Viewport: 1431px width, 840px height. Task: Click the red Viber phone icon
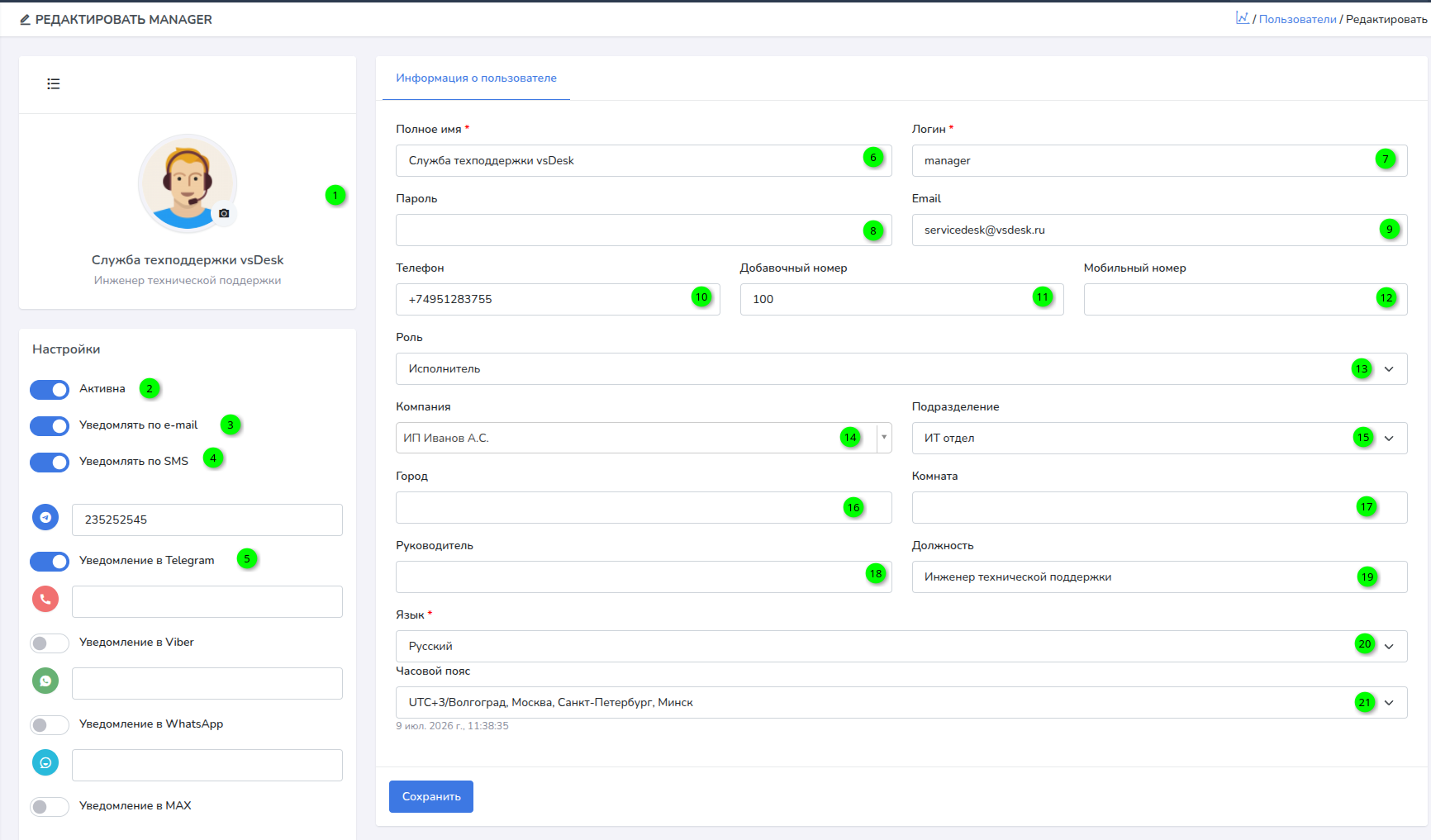[45, 600]
